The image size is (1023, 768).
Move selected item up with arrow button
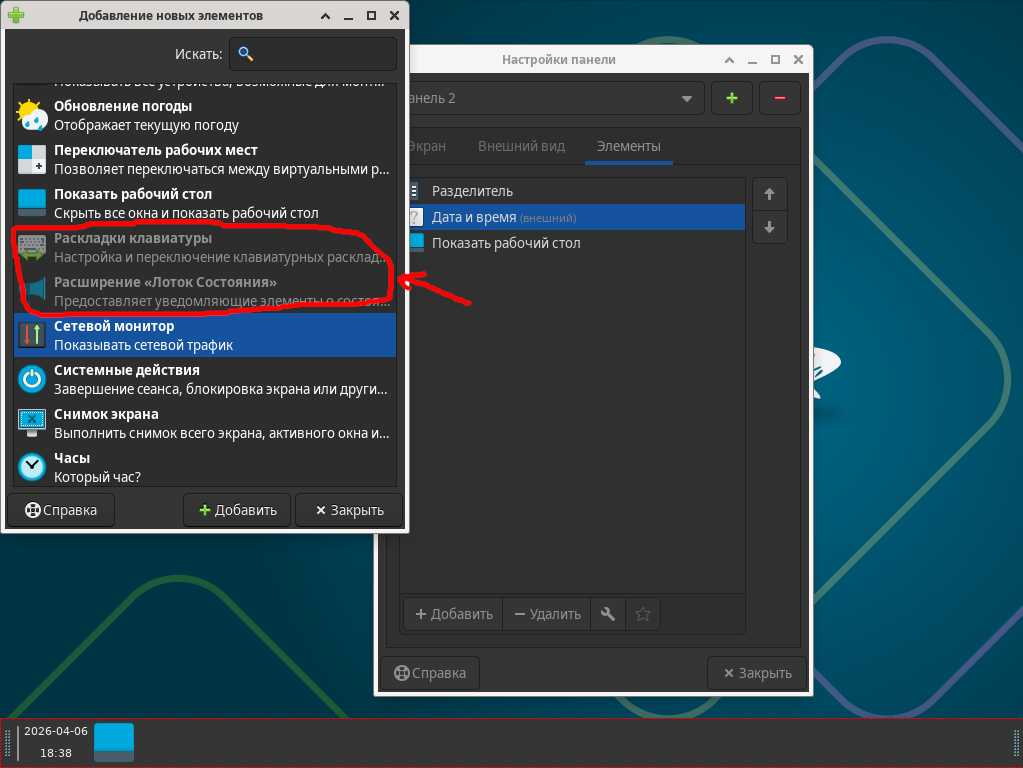pyautogui.click(x=769, y=194)
